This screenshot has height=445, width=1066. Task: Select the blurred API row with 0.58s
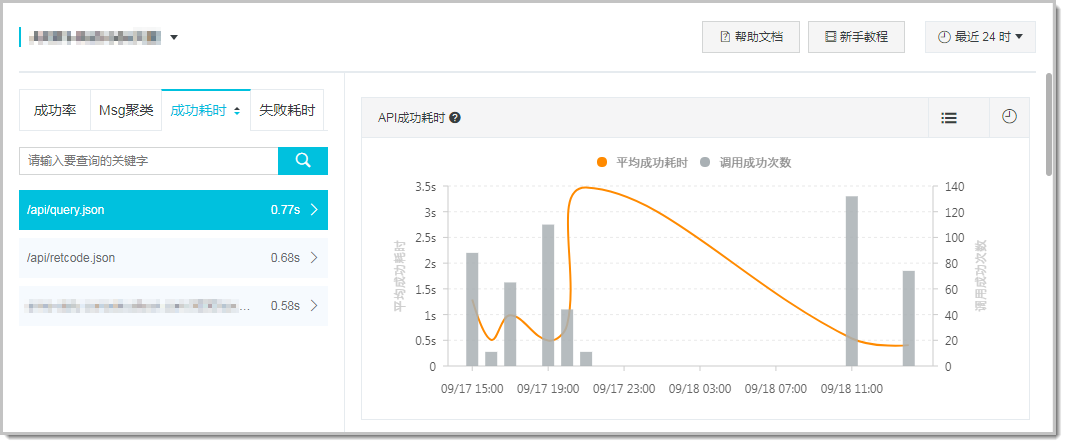(x=173, y=306)
